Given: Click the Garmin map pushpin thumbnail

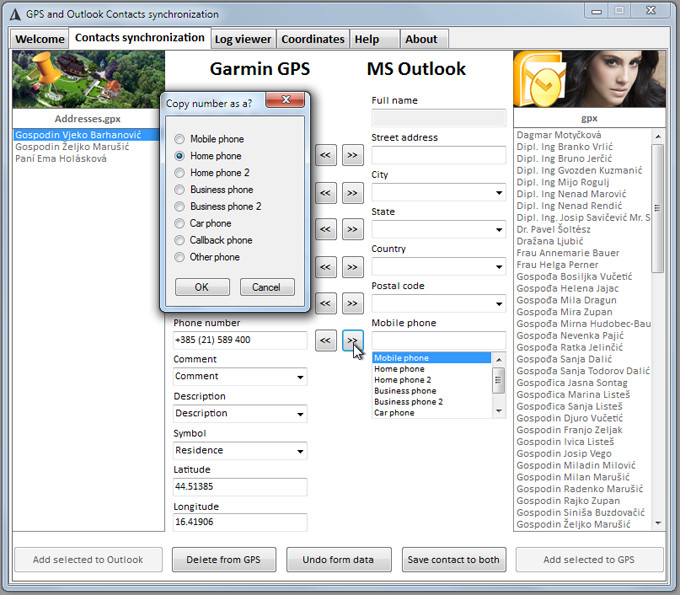Looking at the screenshot, I should click(x=88, y=79).
